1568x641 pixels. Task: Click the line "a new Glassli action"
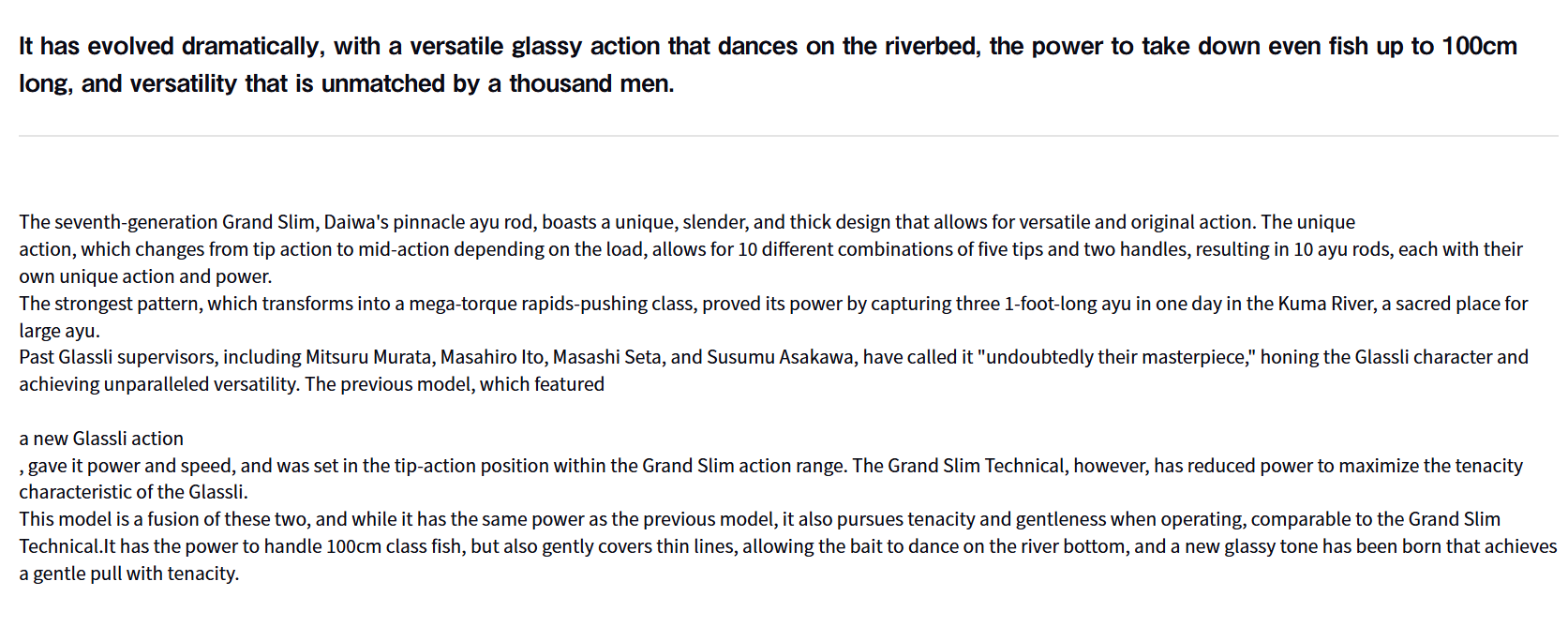pyautogui.click(x=101, y=439)
